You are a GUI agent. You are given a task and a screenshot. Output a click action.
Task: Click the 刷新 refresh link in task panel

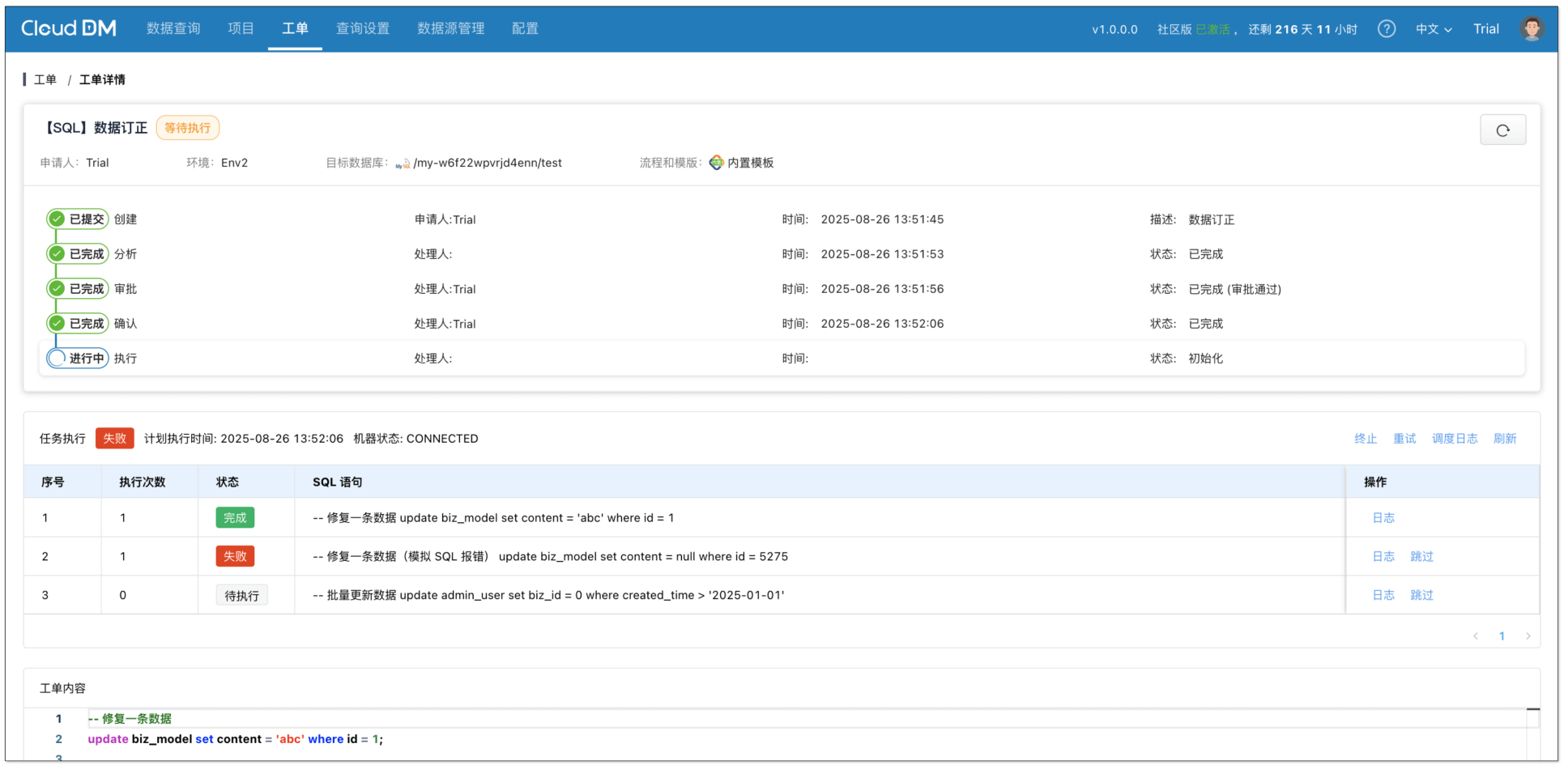(1505, 438)
